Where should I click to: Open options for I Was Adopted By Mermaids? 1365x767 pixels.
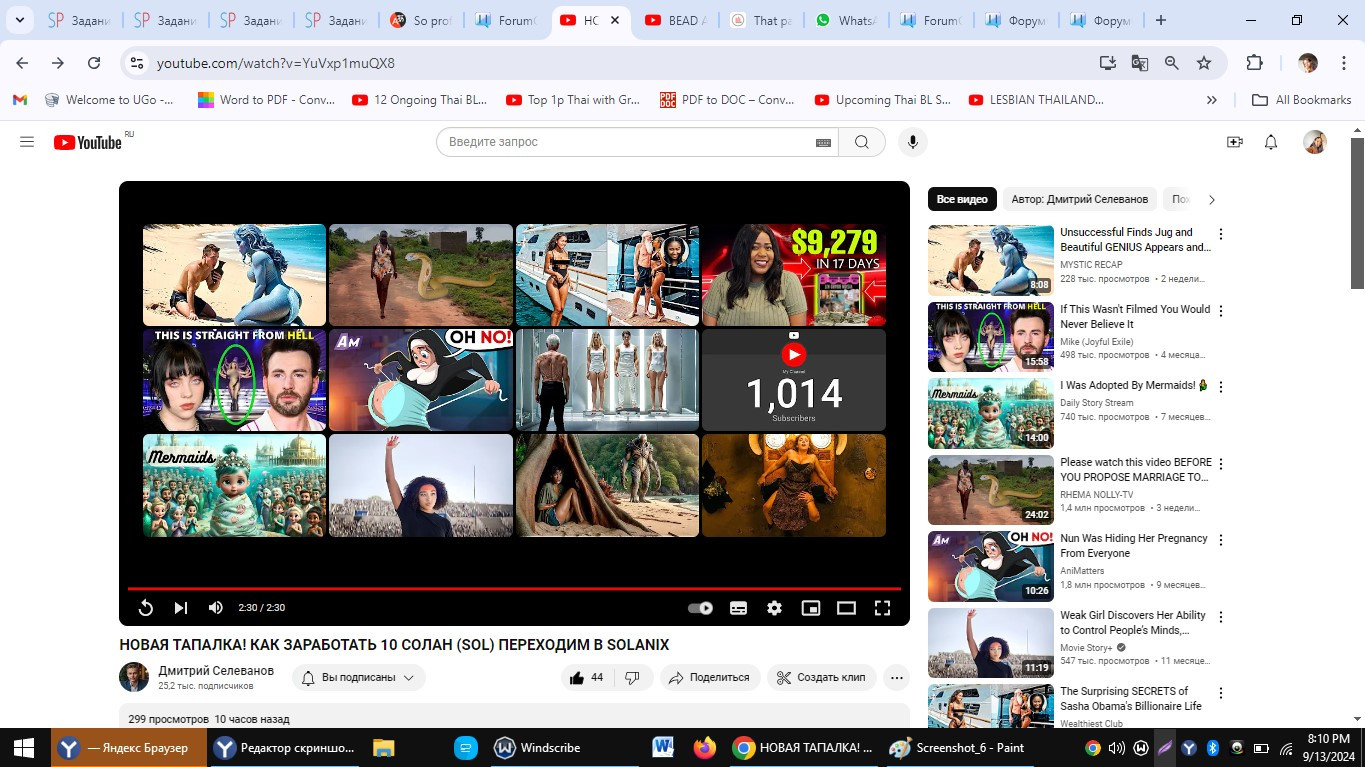[x=1220, y=387]
